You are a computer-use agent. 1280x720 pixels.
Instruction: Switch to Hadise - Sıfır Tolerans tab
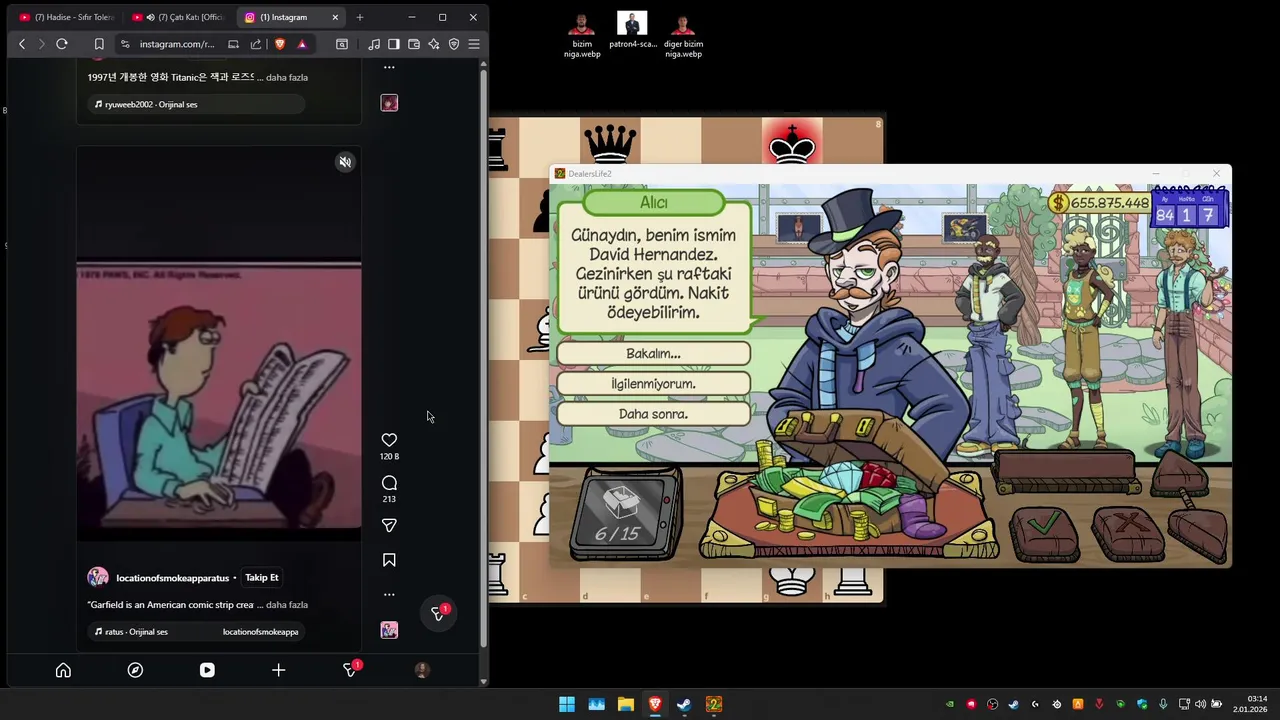pyautogui.click(x=67, y=17)
